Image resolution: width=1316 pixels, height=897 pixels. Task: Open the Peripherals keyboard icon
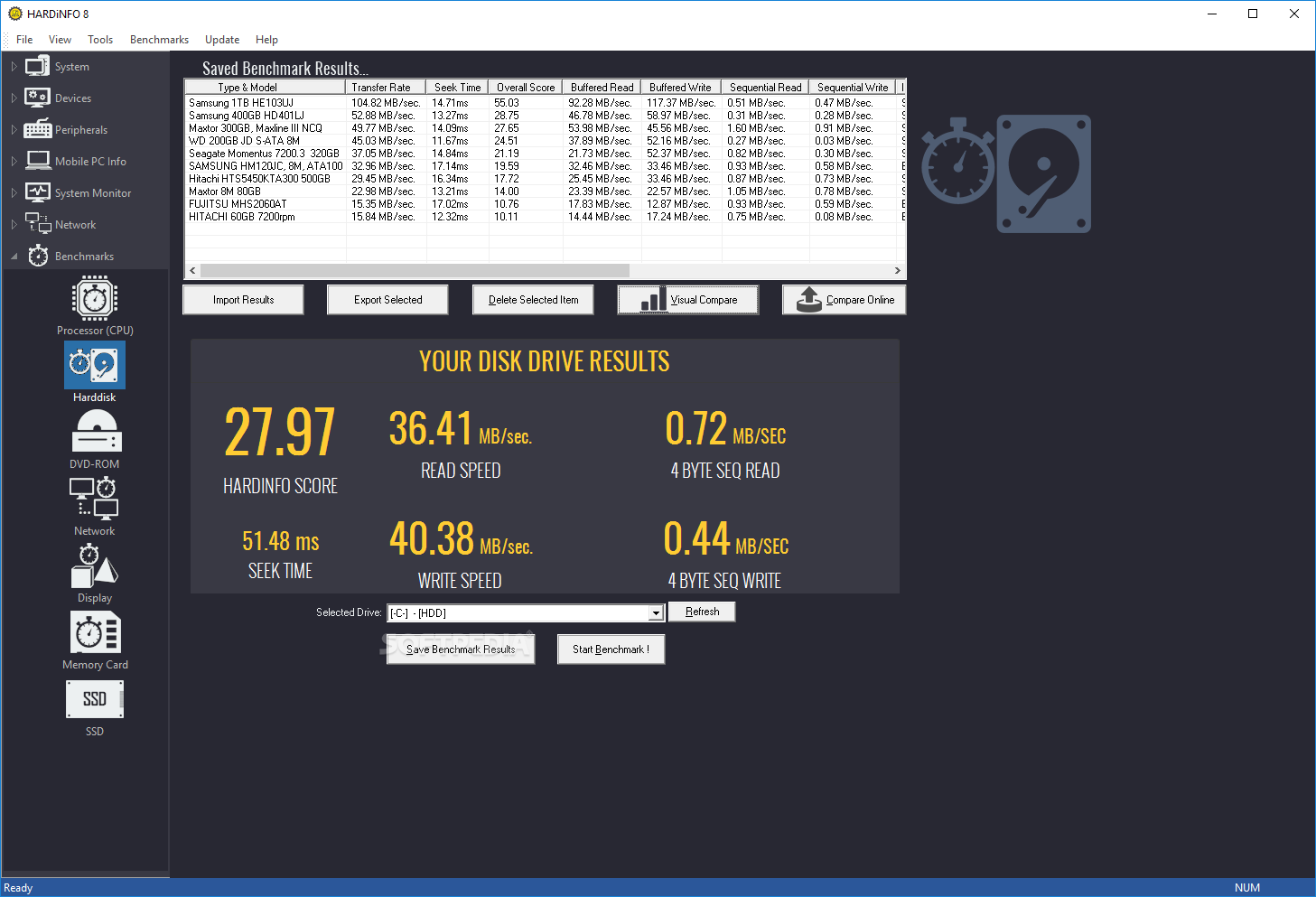pyautogui.click(x=37, y=129)
